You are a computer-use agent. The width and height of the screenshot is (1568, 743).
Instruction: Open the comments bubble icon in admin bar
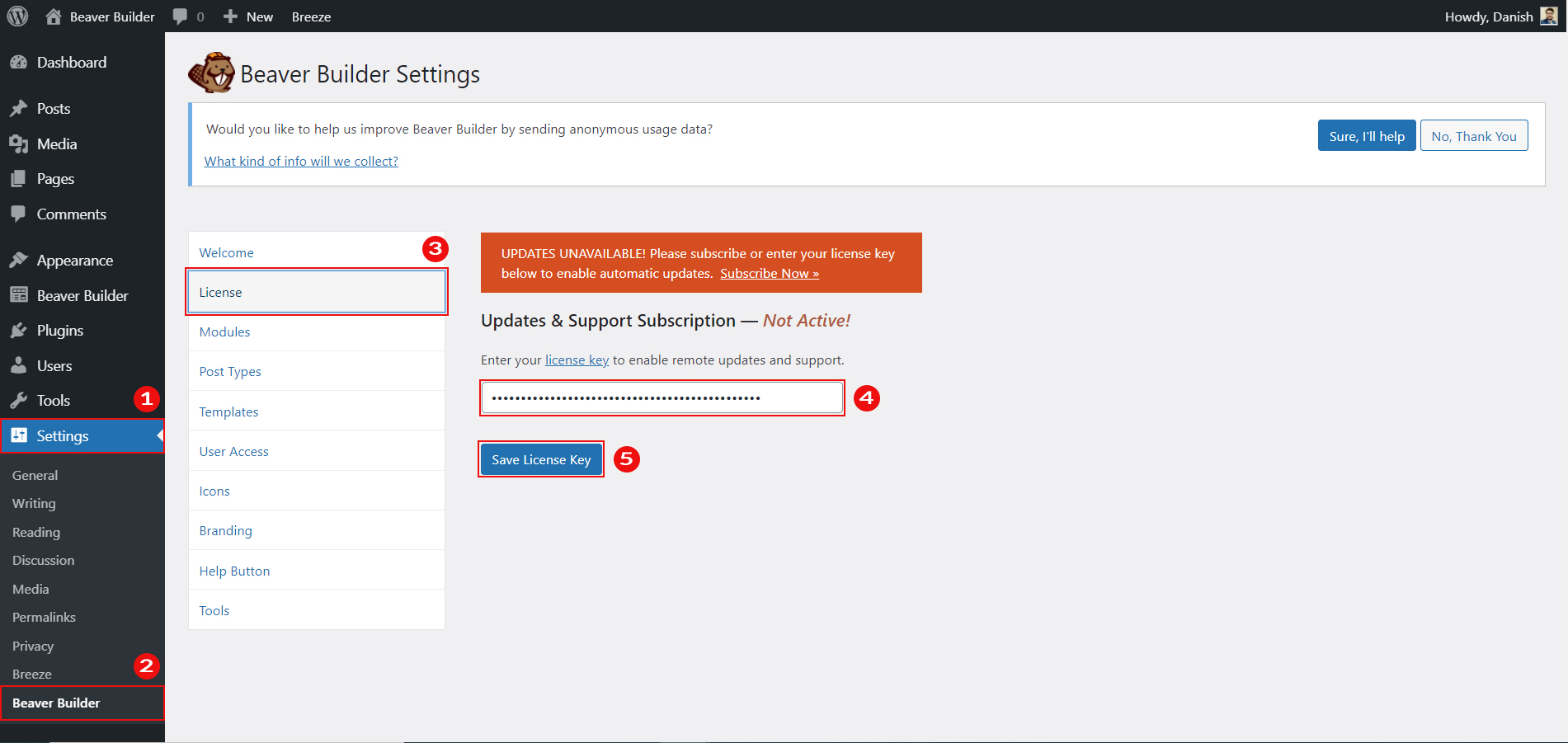pyautogui.click(x=180, y=16)
